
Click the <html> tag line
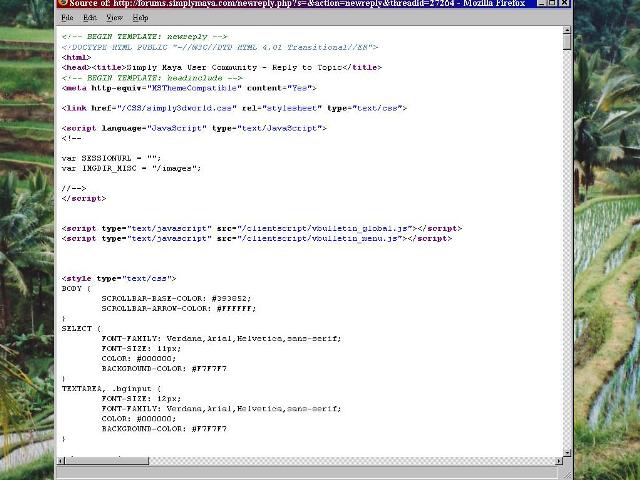(76, 58)
